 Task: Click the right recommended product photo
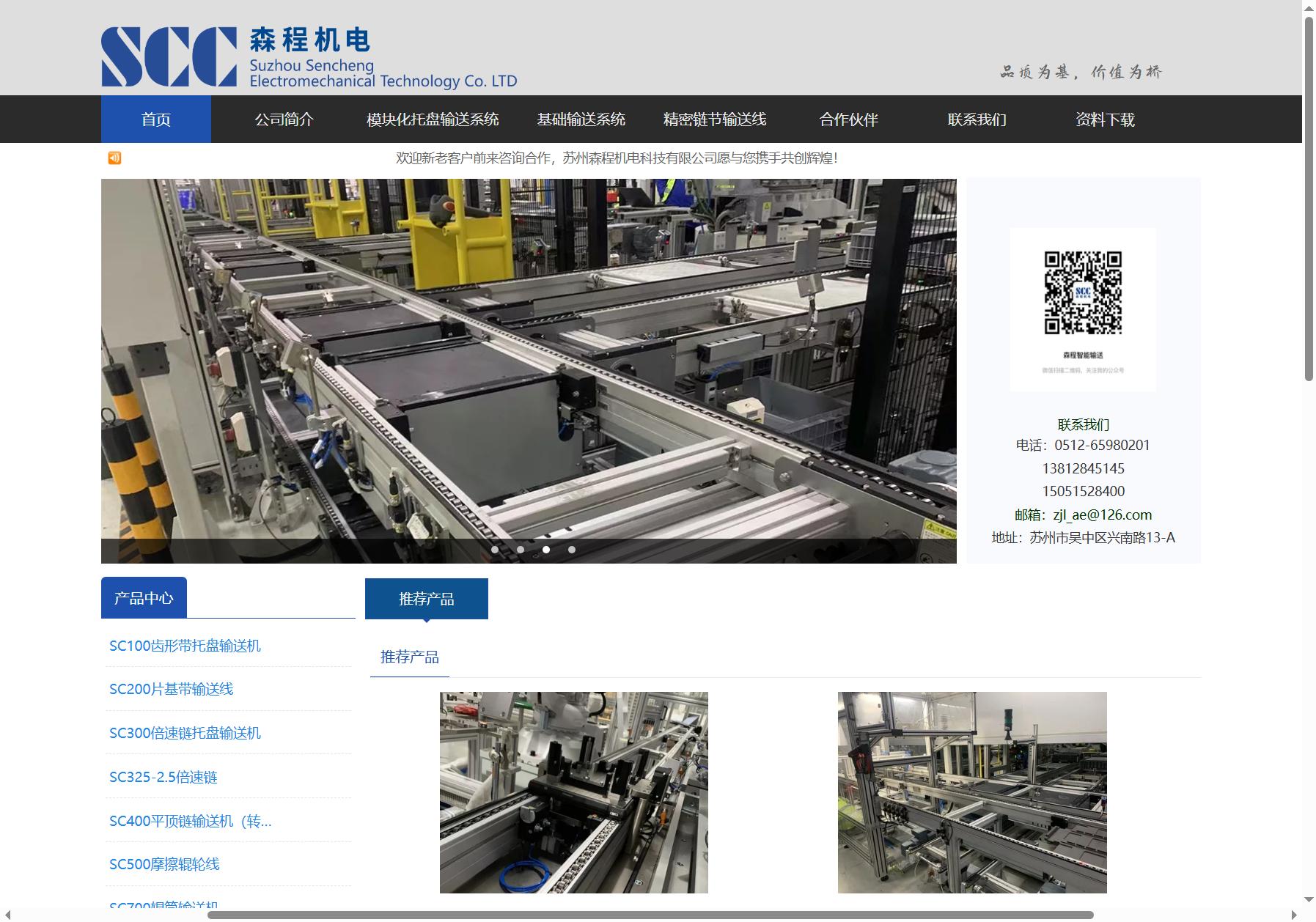click(x=972, y=792)
